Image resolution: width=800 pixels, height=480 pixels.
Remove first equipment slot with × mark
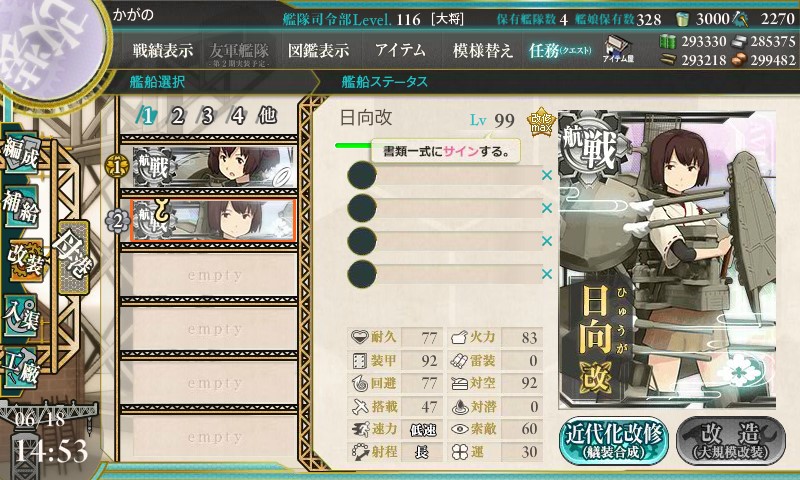pos(546,175)
